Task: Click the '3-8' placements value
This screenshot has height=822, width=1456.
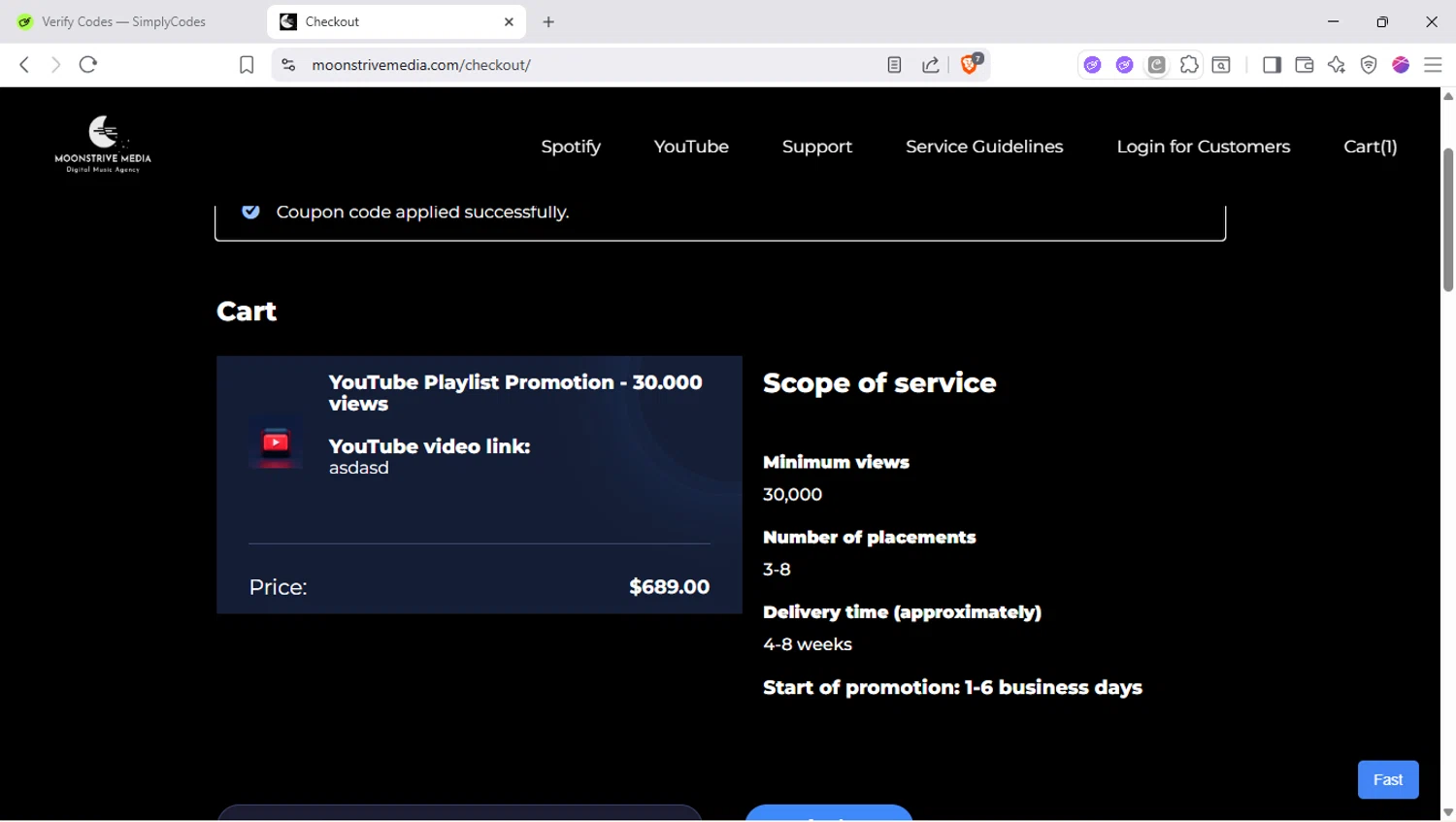Action: coord(777,570)
